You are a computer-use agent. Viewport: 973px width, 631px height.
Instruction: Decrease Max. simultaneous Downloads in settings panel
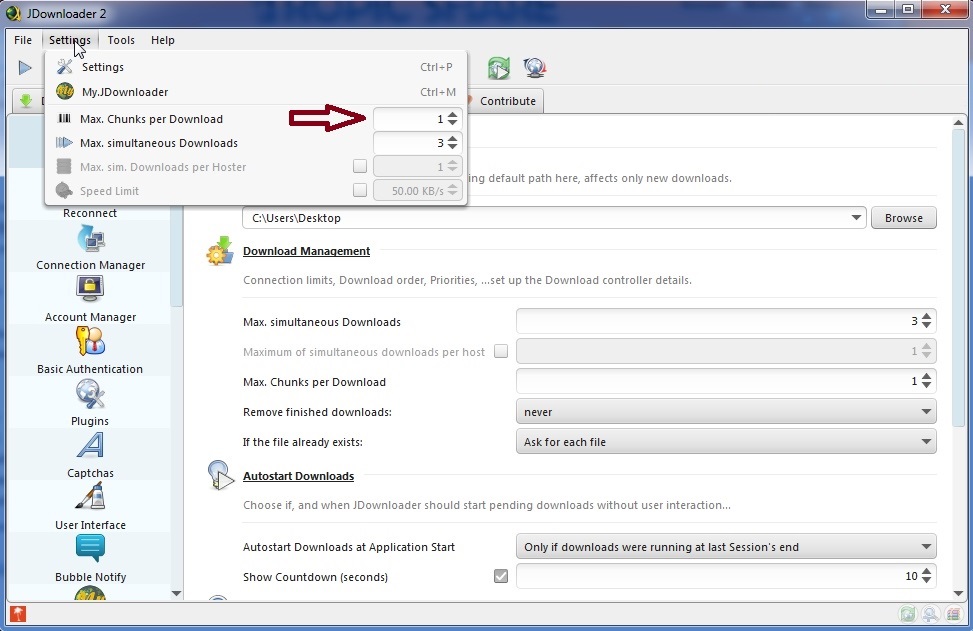pos(926,325)
